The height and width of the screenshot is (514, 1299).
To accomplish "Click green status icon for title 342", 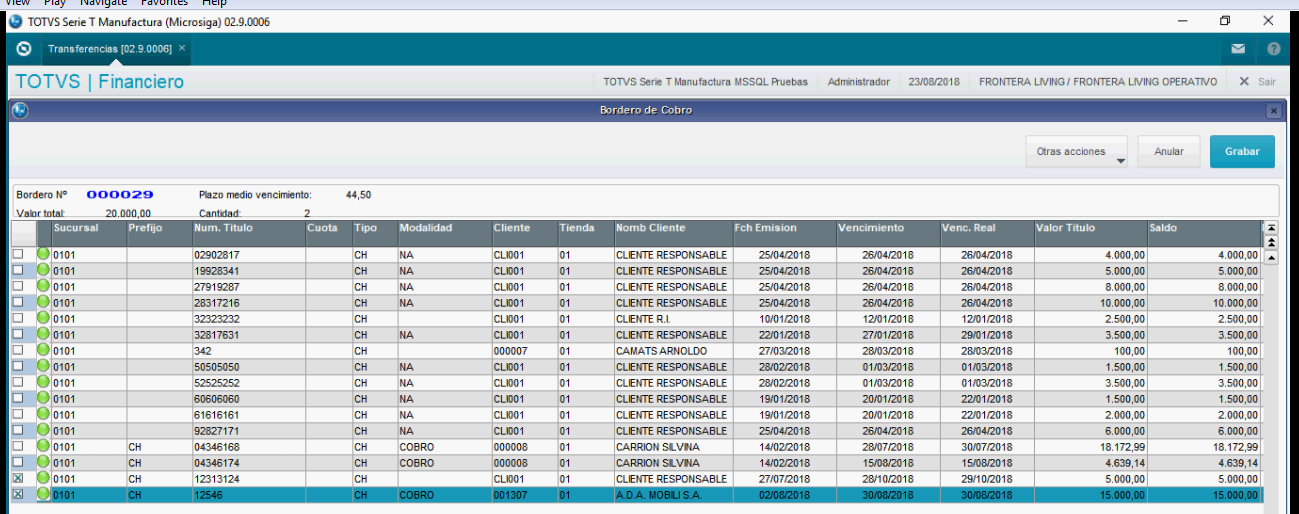I will coord(44,351).
